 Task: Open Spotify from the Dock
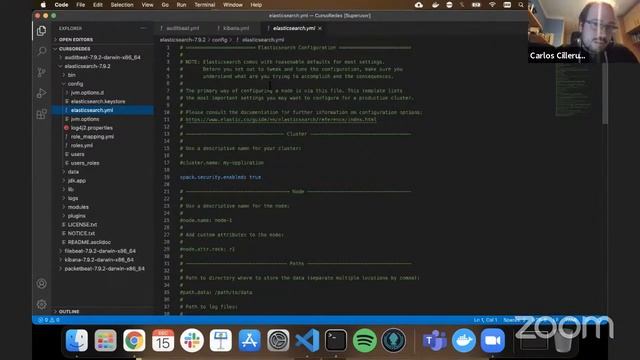tap(365, 340)
